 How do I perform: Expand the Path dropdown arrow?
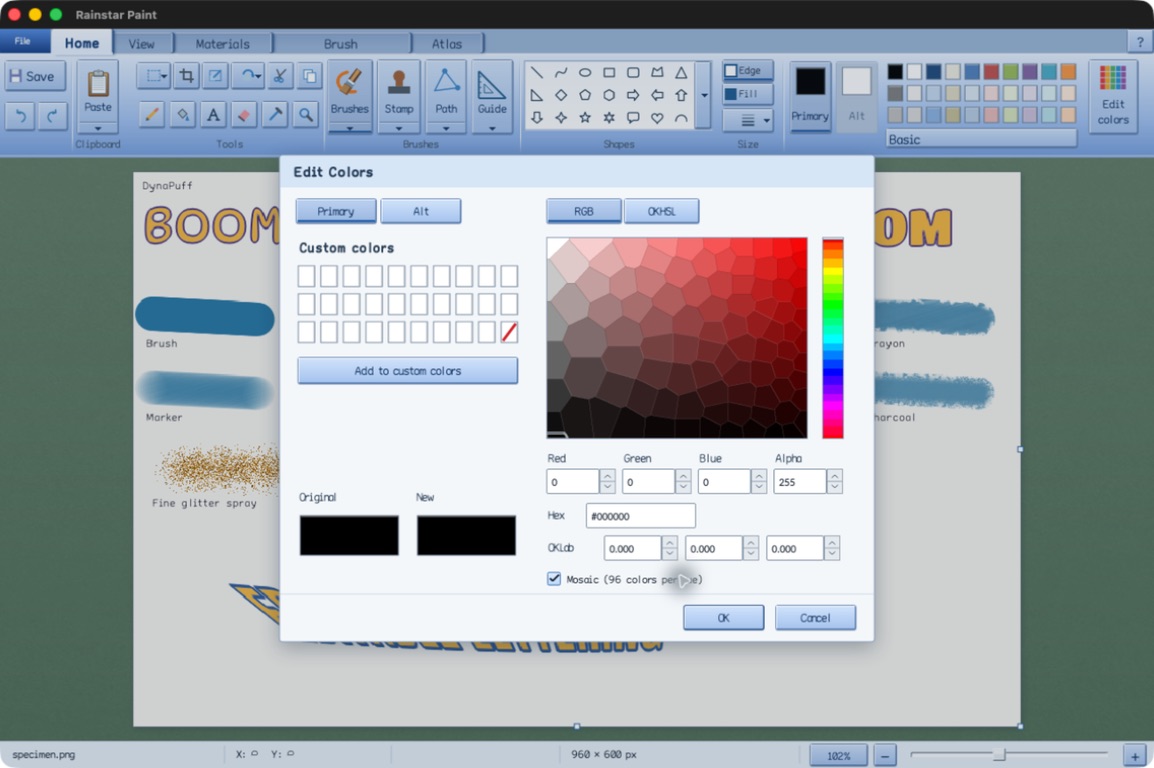446,128
